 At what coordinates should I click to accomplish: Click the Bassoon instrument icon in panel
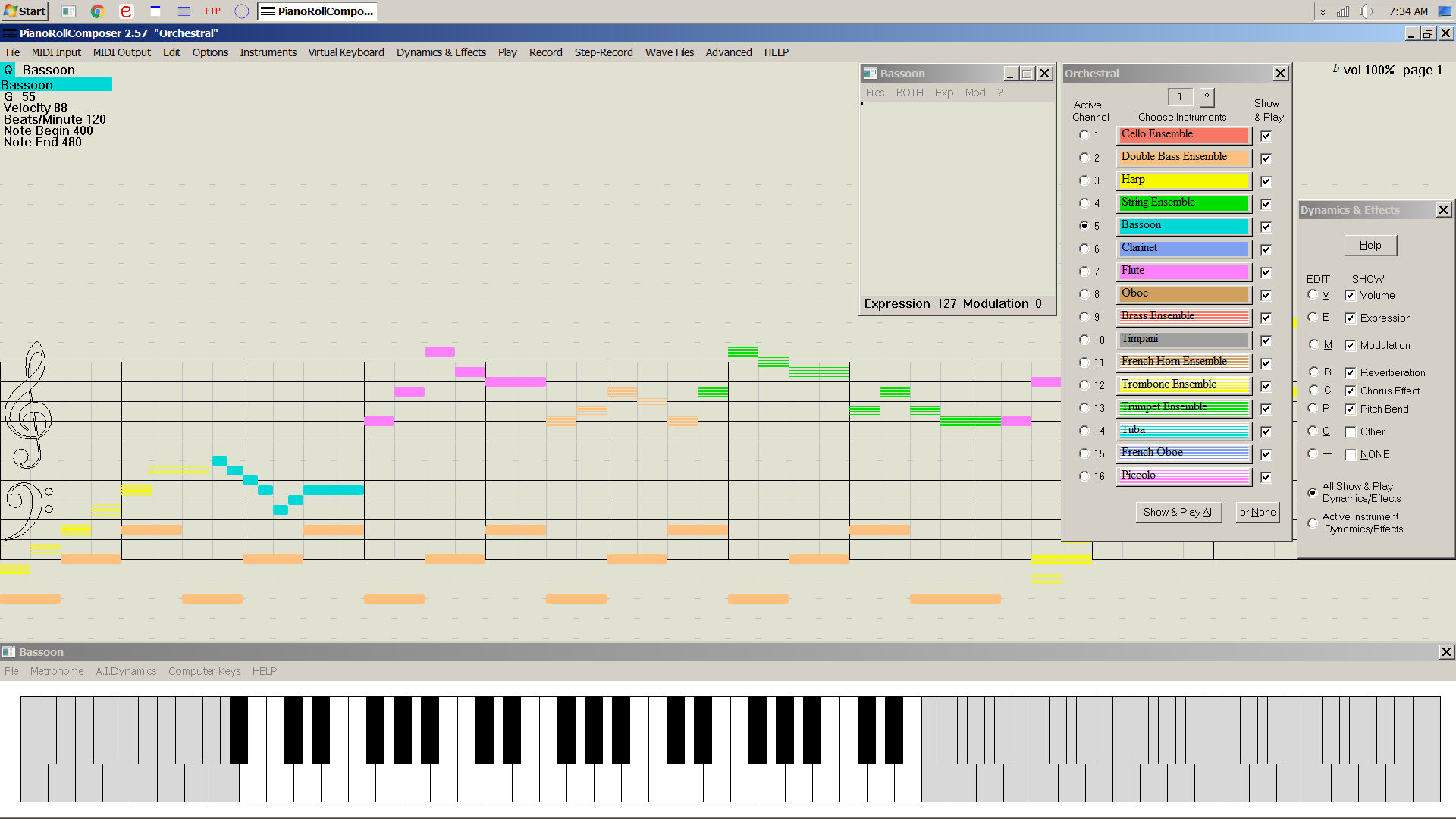coord(1183,225)
